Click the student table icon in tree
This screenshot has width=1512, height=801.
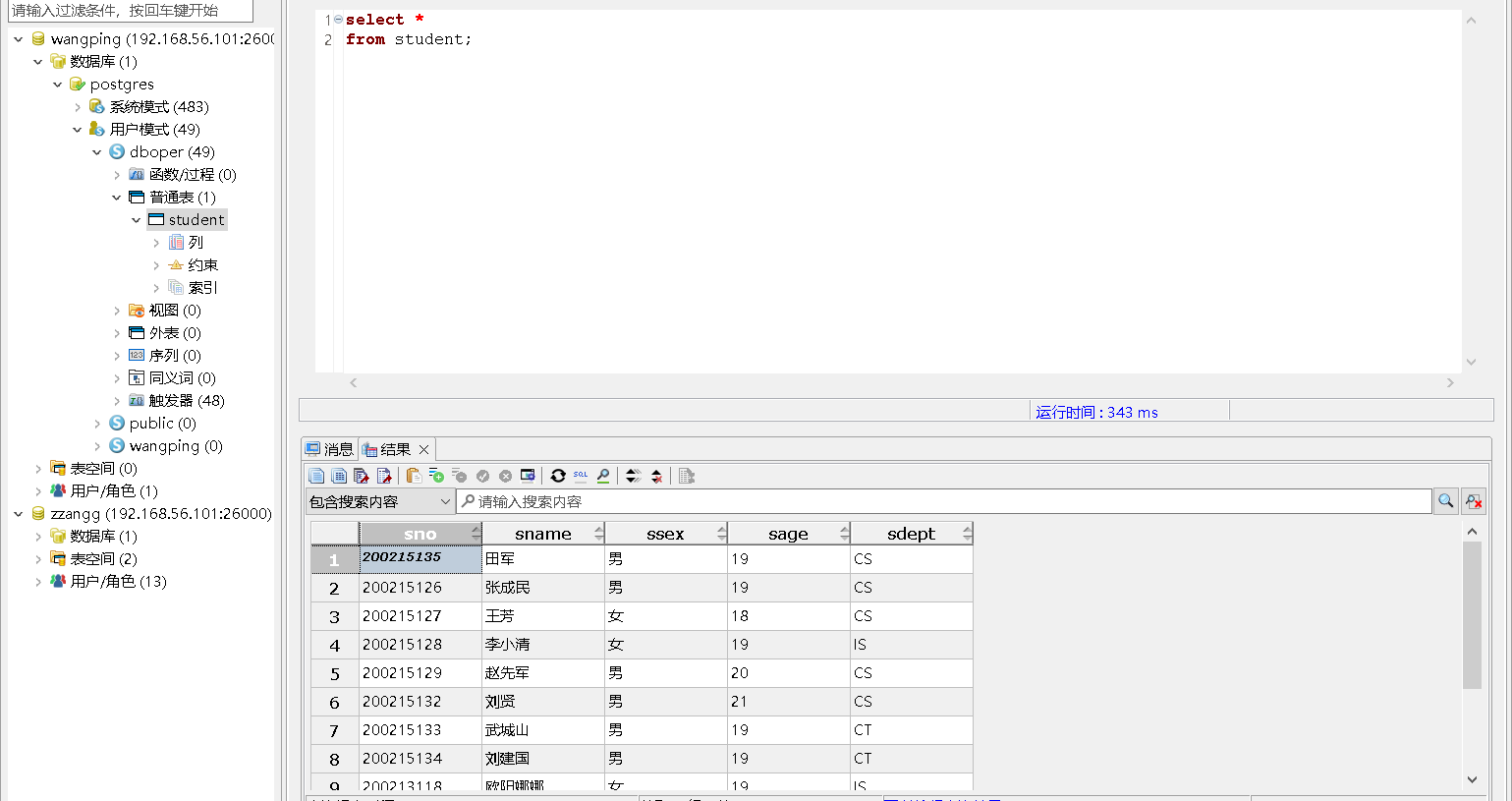pos(156,220)
